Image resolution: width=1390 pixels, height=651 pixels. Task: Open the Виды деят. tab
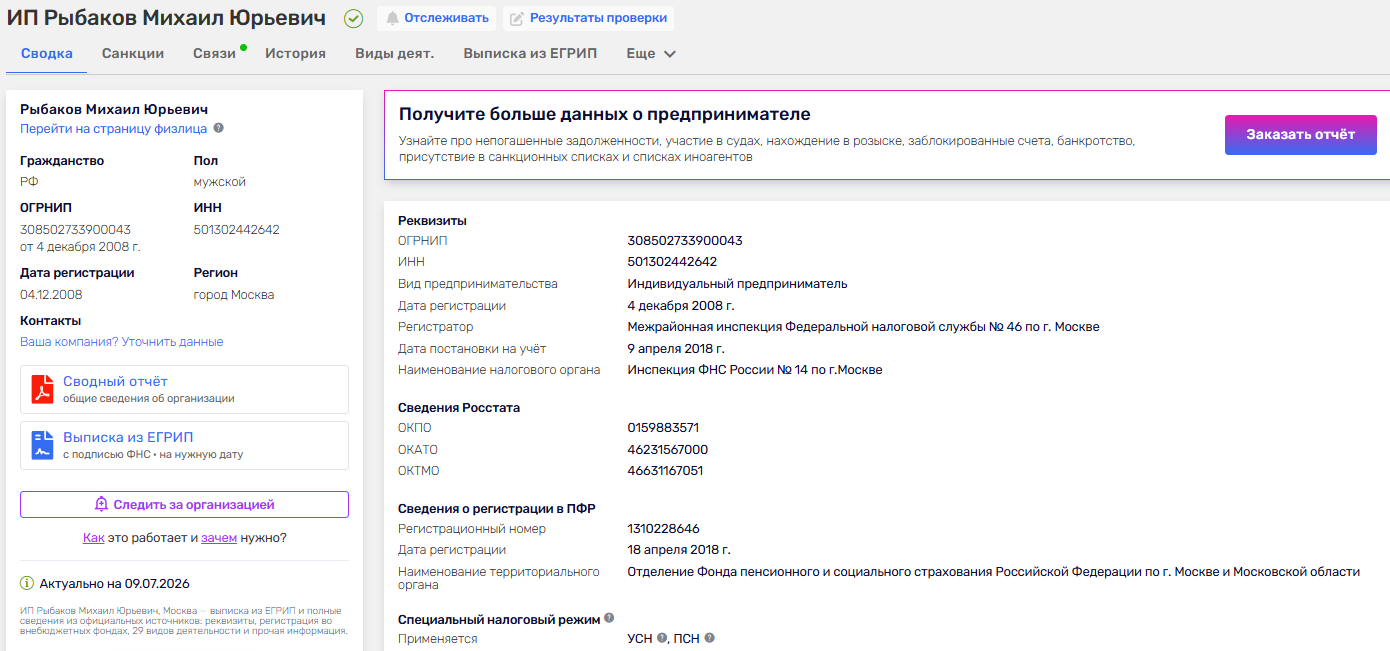point(394,53)
